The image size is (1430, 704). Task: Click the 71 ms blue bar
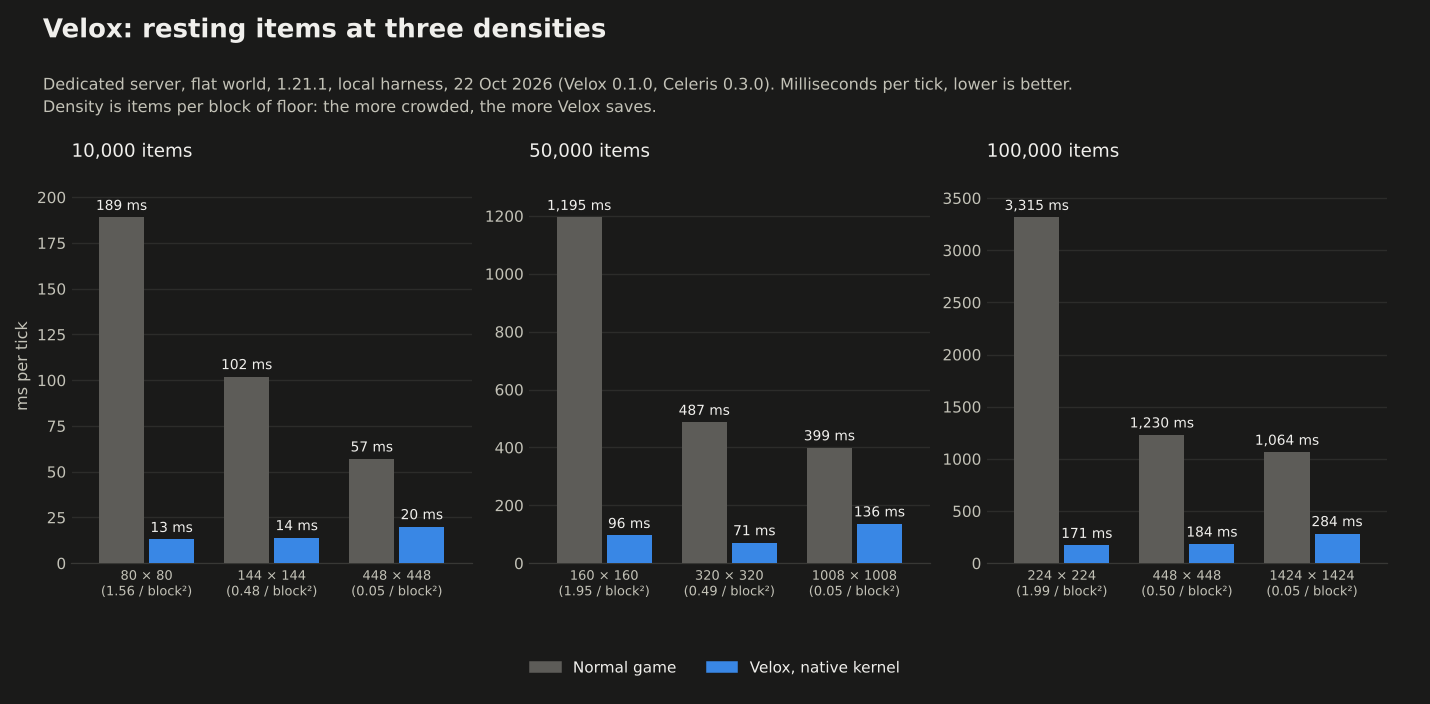coord(754,553)
